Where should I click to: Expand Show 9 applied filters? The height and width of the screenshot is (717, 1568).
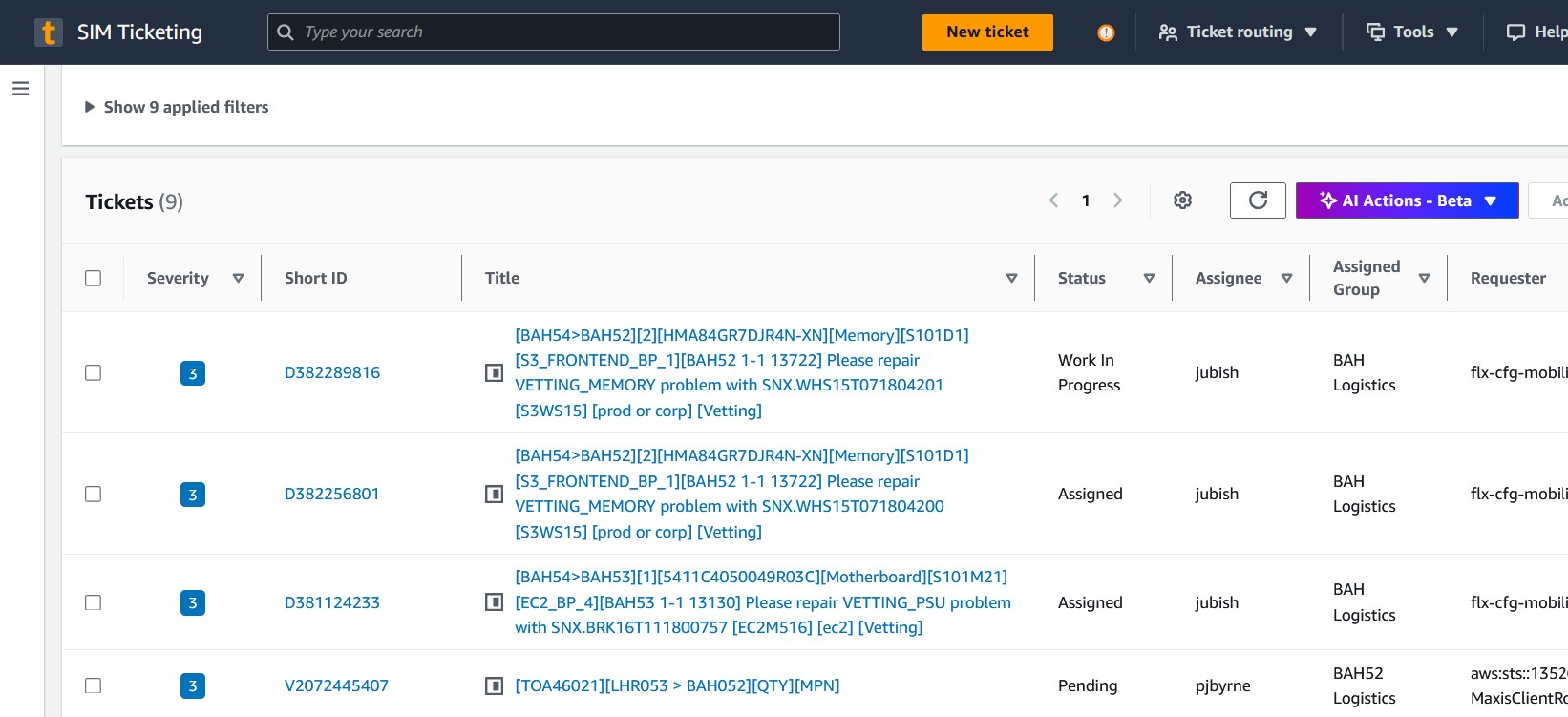pos(177,107)
